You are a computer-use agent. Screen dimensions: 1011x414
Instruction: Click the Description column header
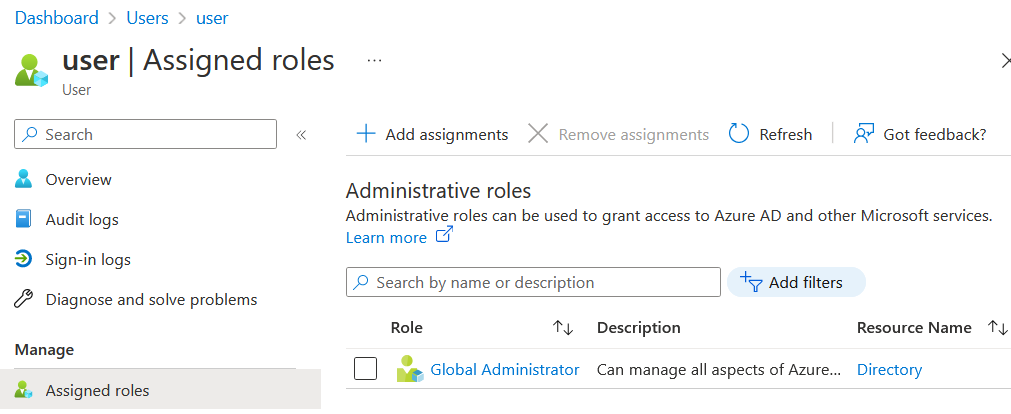(639, 328)
